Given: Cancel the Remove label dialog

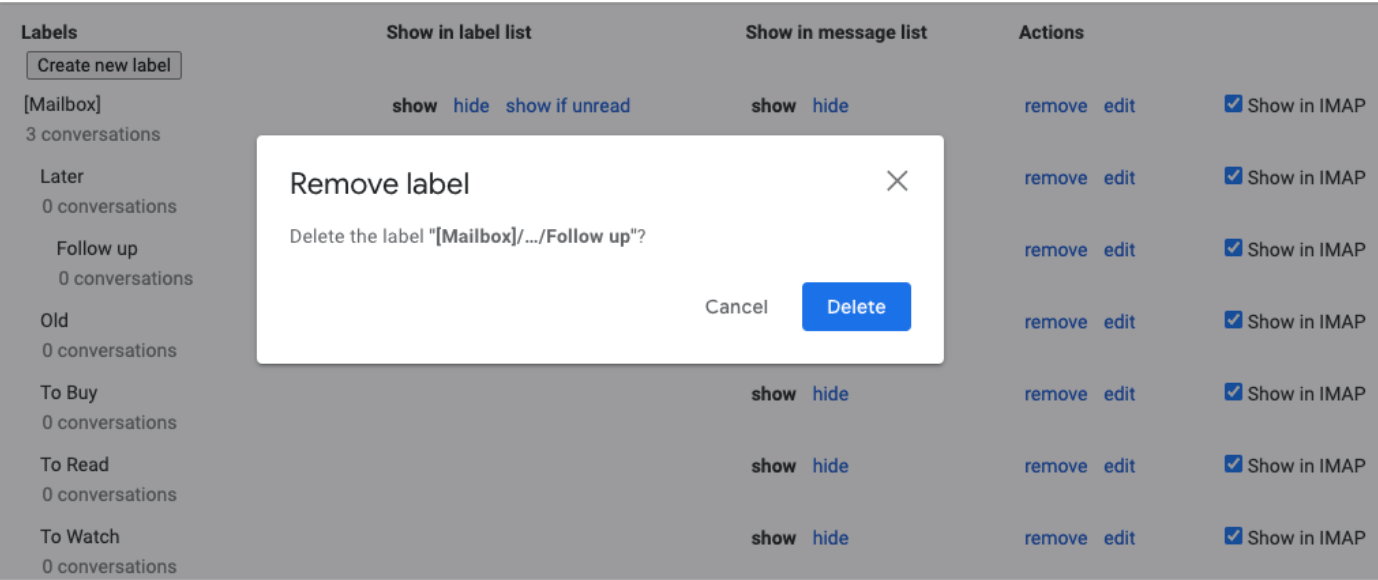Looking at the screenshot, I should (736, 307).
